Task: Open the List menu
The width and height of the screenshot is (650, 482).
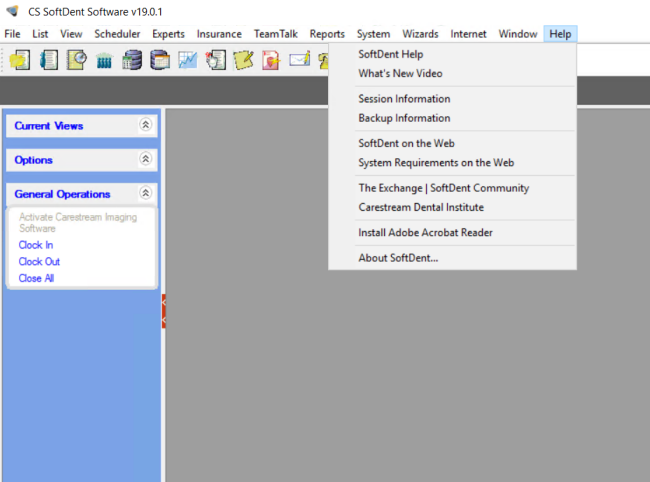Action: tap(40, 34)
